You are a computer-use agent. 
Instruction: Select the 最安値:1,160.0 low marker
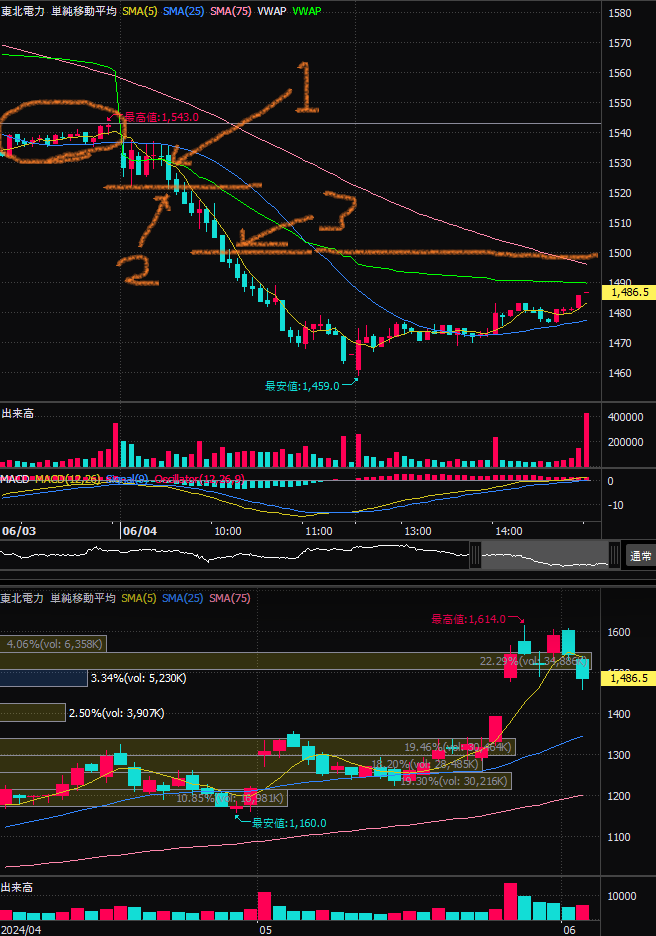289,823
